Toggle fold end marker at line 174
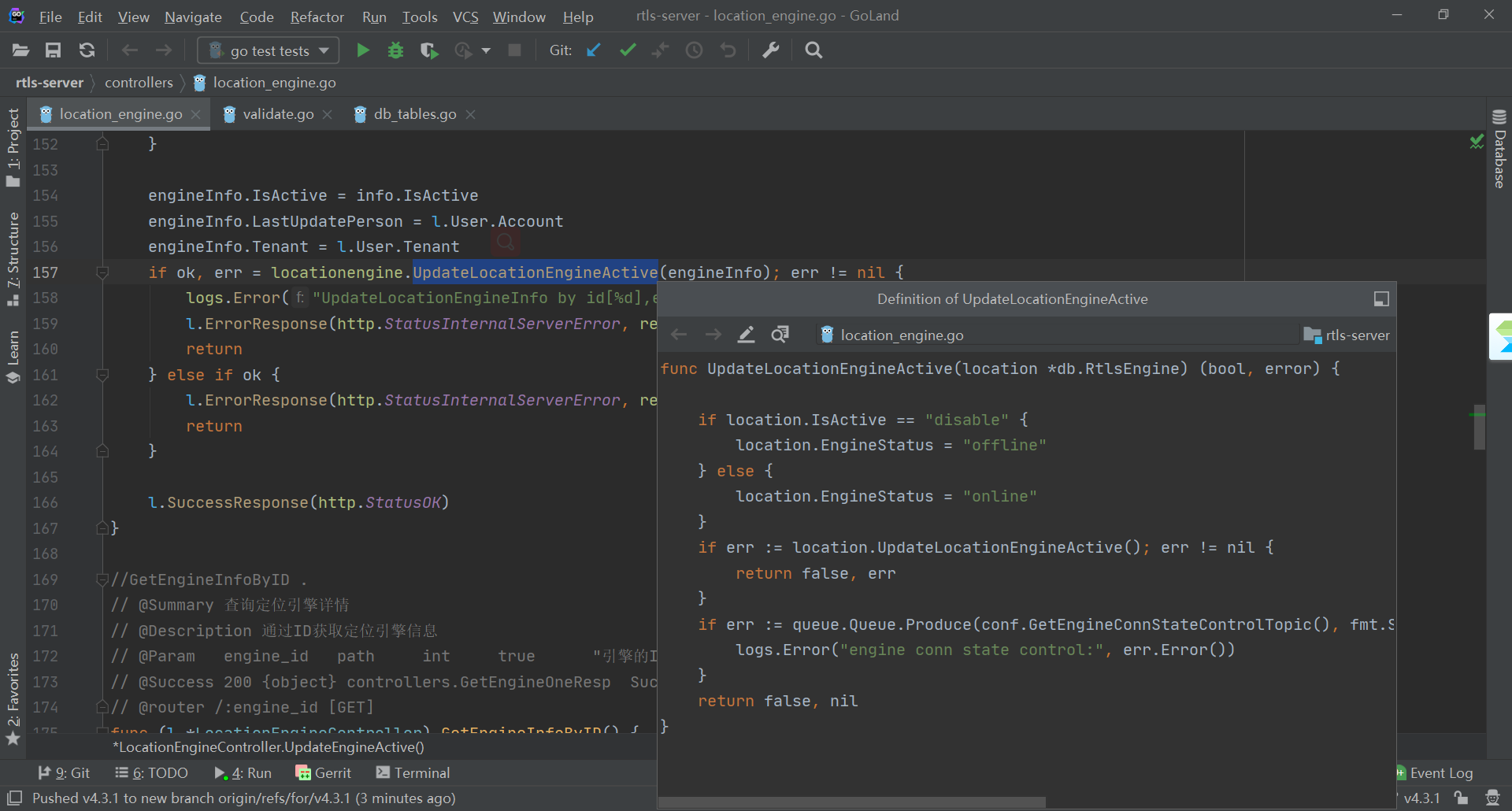The height and width of the screenshot is (811, 1512). click(102, 707)
